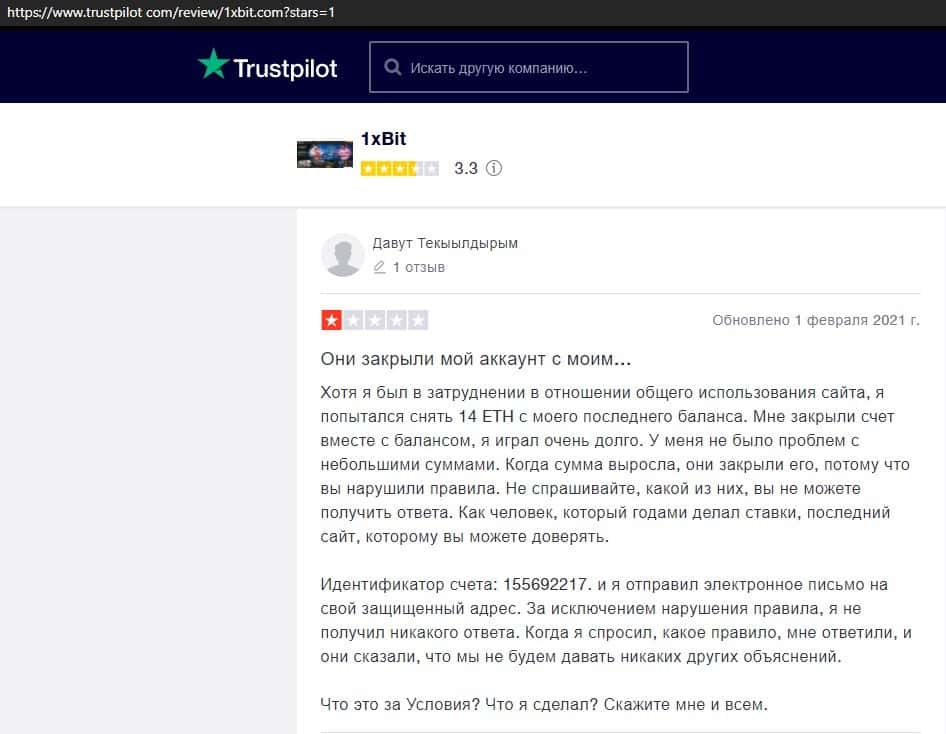Open review title Они закрыли мой аккаунт
Image resolution: width=946 pixels, height=734 pixels.
pos(475,359)
